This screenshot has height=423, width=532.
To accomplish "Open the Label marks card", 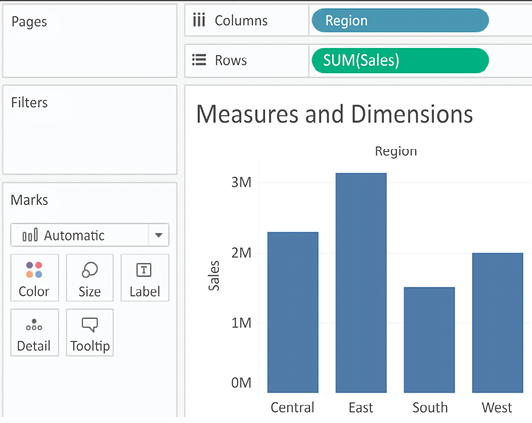I will click(145, 278).
